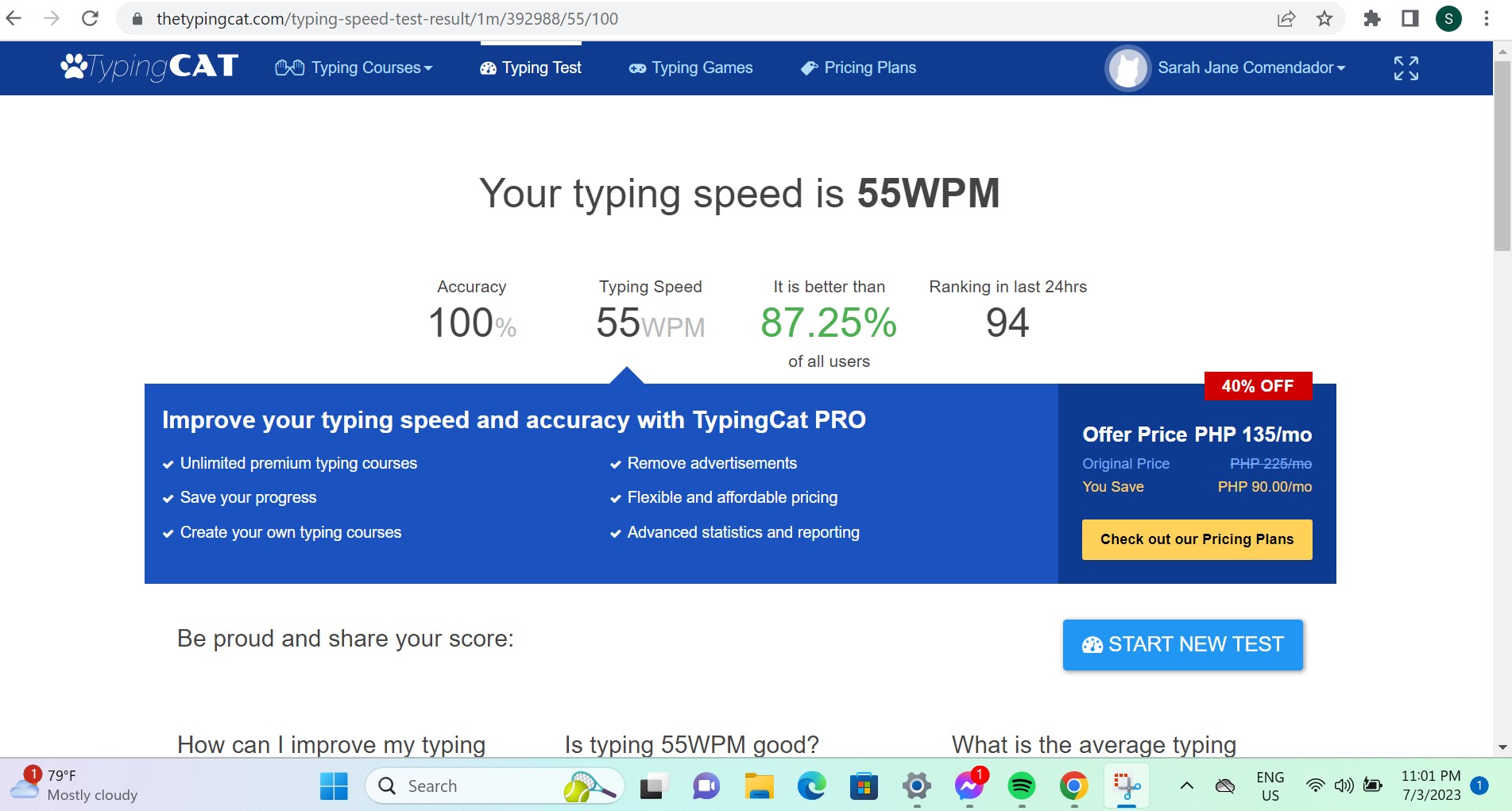This screenshot has width=1512, height=811.
Task: Open the browser extensions puzzle icon
Action: (1372, 18)
